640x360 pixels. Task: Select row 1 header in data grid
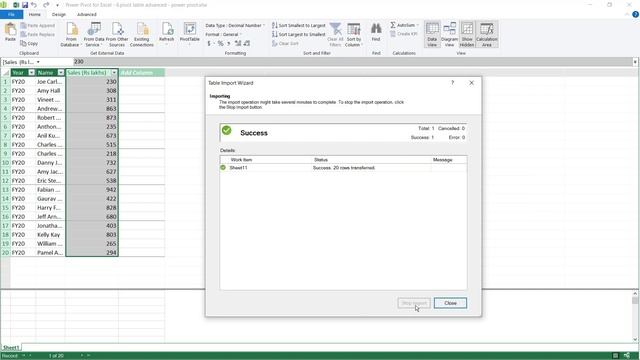[5, 82]
